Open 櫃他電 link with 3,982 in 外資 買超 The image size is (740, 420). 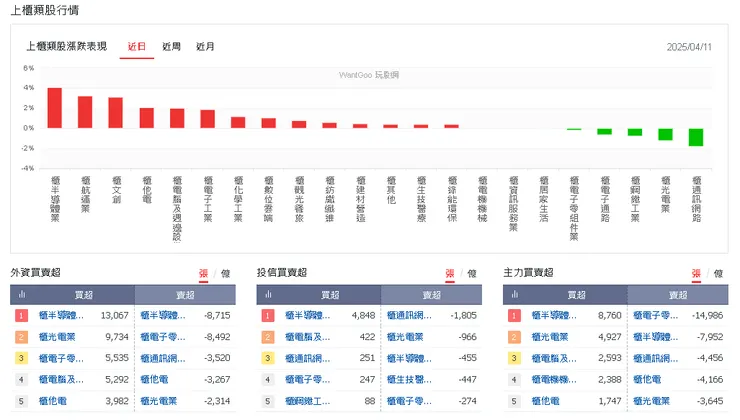[x=52, y=401]
